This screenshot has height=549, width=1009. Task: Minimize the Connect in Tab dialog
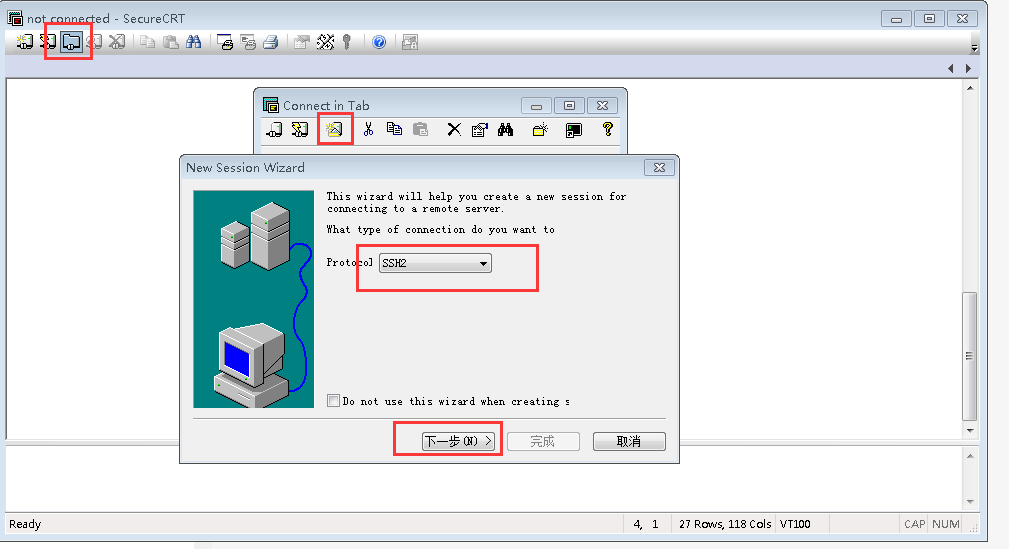[x=537, y=106]
